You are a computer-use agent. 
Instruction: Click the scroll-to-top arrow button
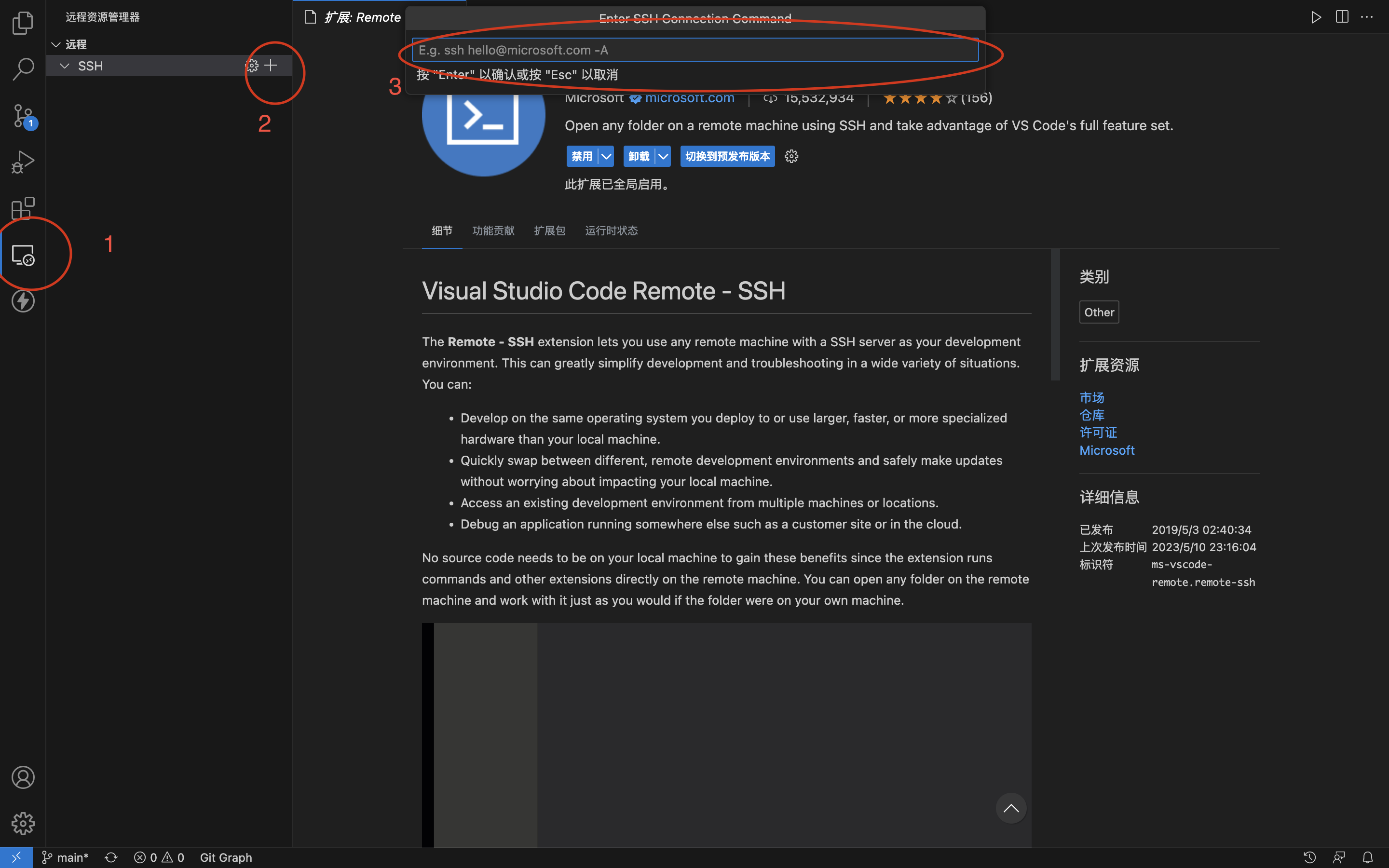coord(1011,808)
